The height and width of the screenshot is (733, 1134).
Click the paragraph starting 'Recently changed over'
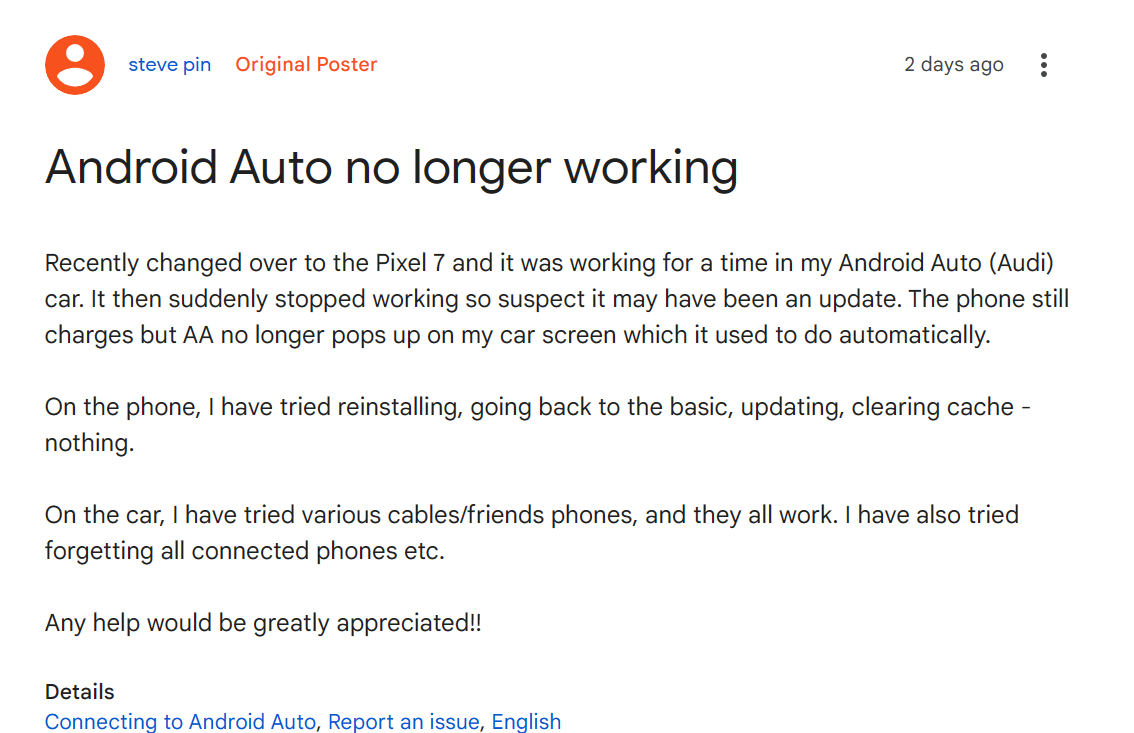point(557,299)
